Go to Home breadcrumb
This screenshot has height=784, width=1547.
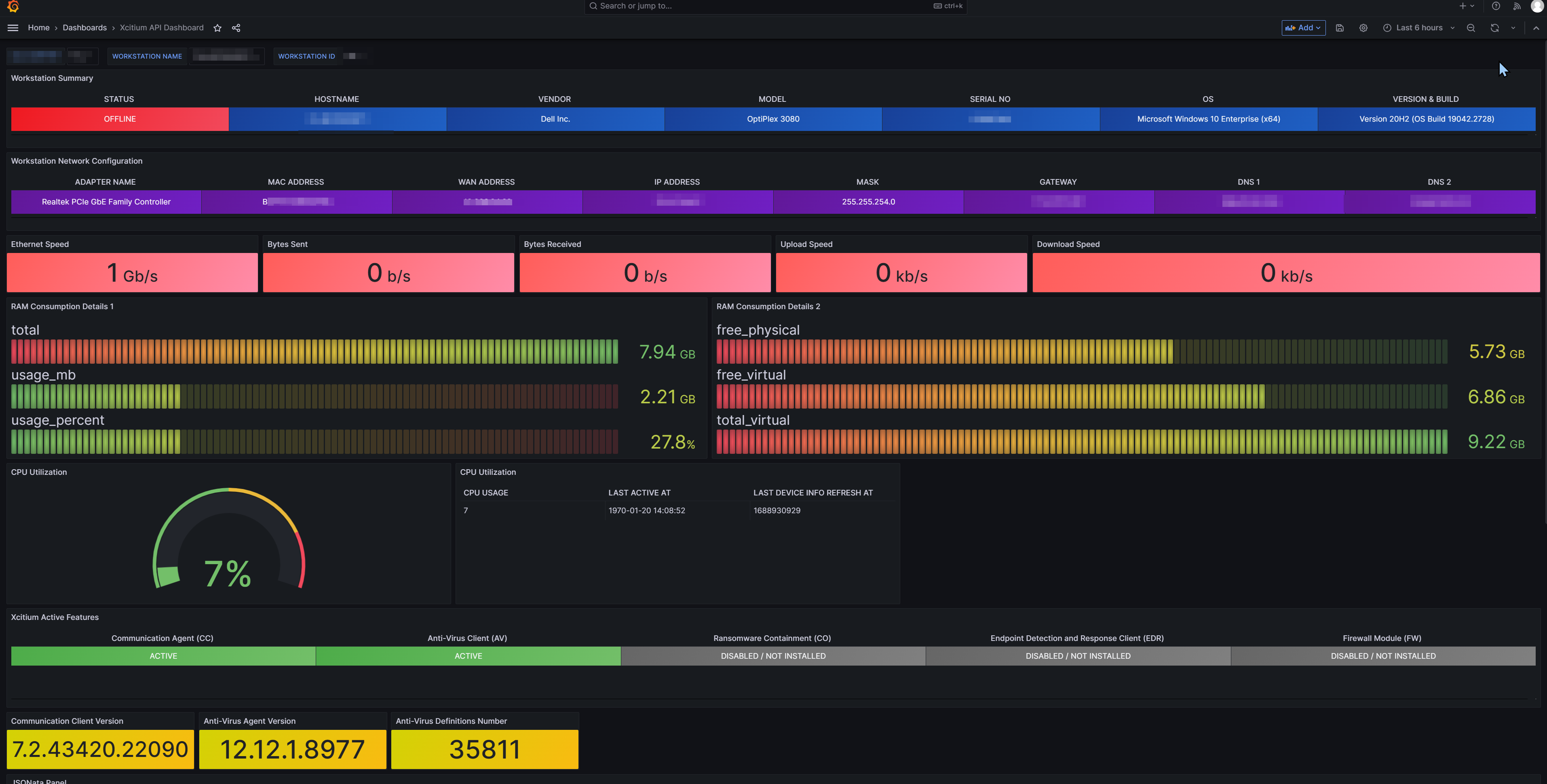click(38, 27)
